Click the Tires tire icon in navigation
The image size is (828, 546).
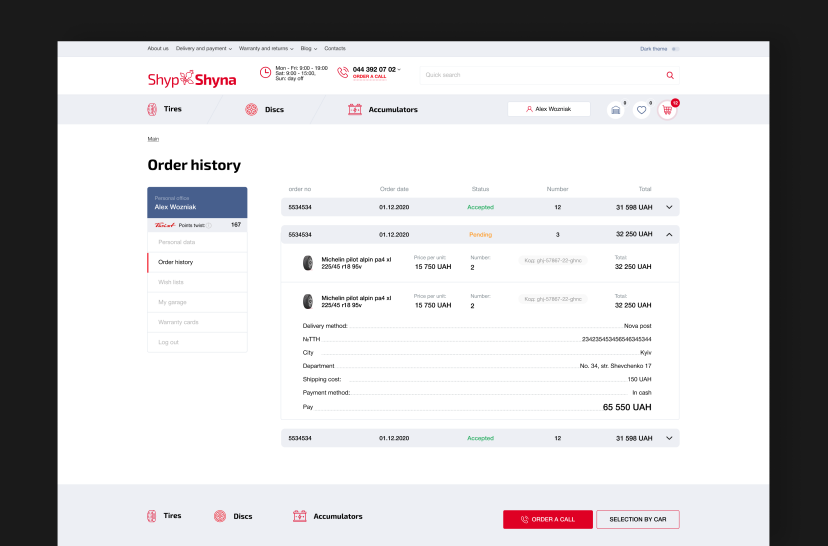(x=152, y=109)
